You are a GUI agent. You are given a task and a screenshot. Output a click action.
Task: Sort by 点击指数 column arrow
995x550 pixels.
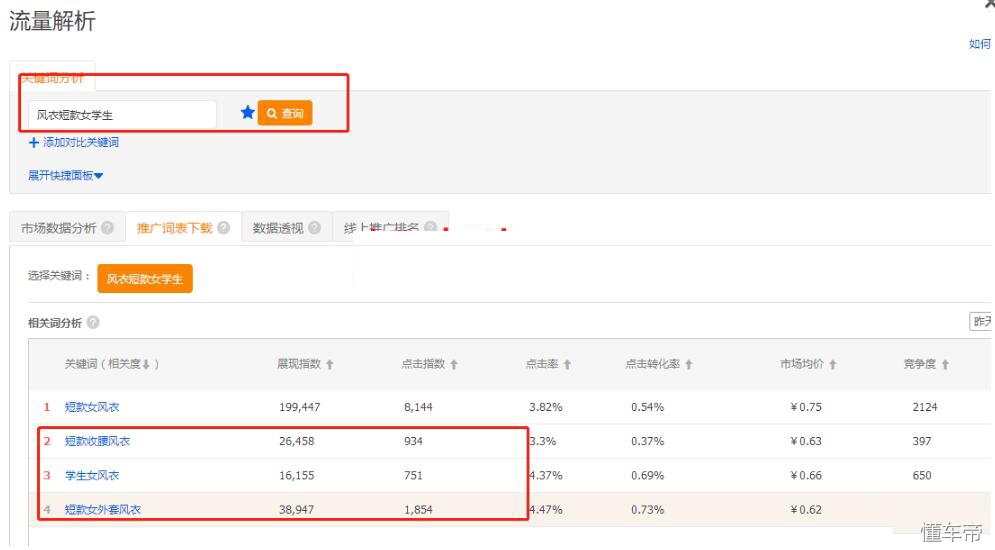[x=454, y=364]
